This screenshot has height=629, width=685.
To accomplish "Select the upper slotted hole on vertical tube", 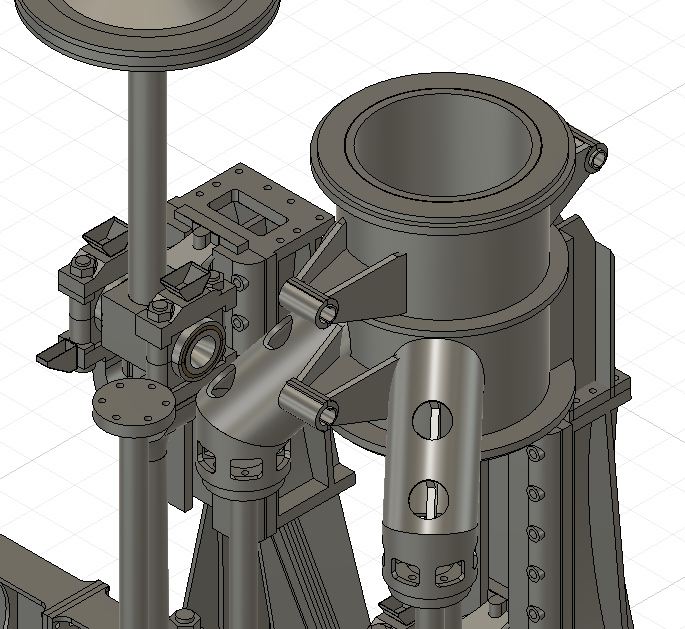I will tap(432, 420).
